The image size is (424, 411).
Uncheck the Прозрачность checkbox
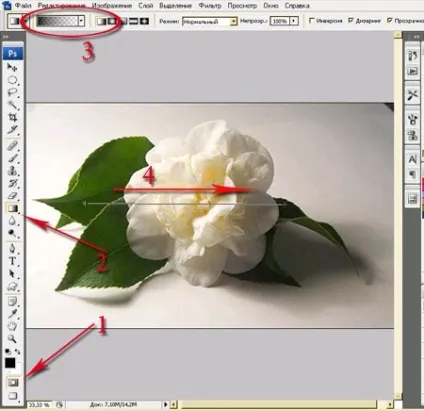click(x=389, y=21)
